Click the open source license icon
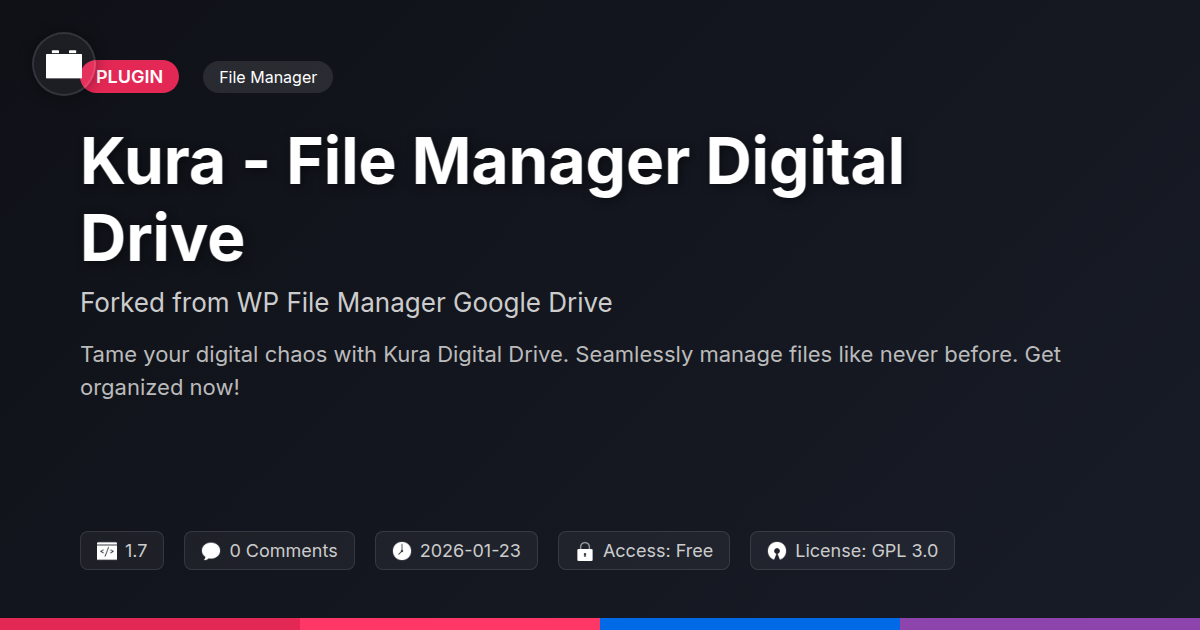Viewport: 1200px width, 630px height. (x=777, y=551)
